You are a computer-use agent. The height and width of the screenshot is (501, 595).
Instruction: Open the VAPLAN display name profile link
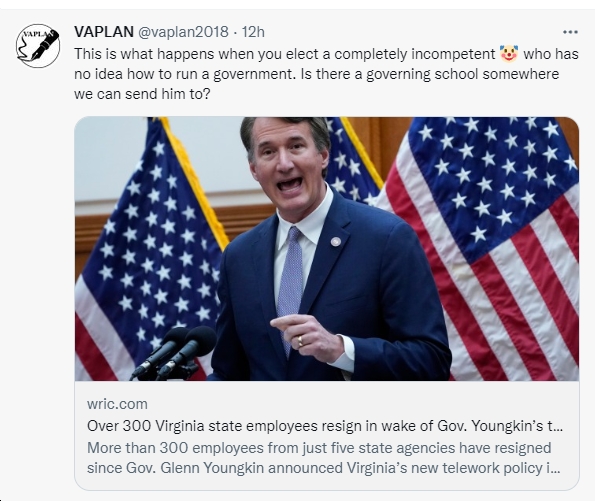tap(104, 32)
